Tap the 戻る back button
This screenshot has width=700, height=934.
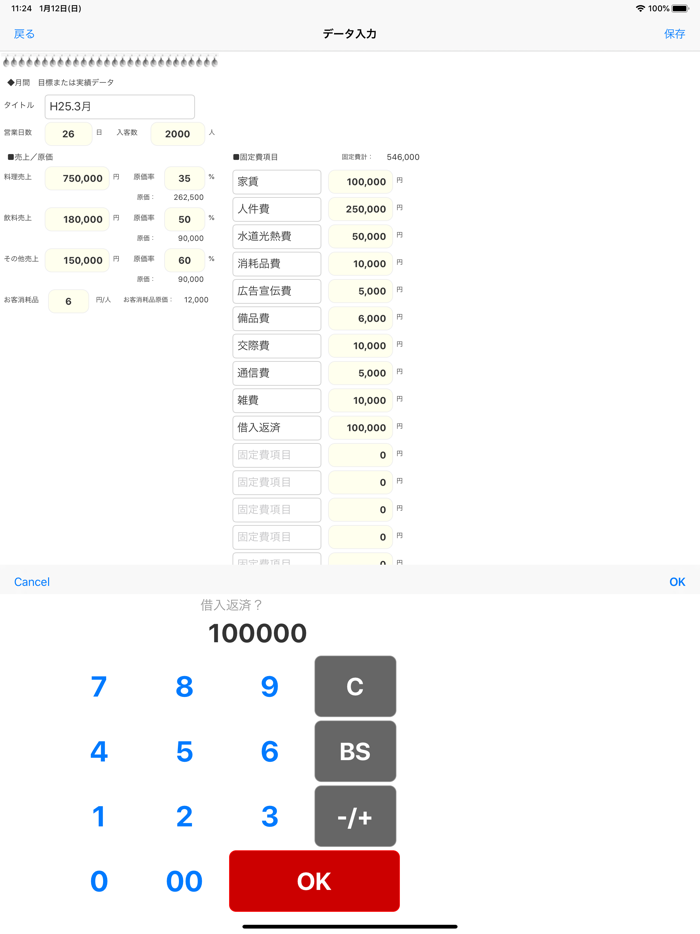24,34
